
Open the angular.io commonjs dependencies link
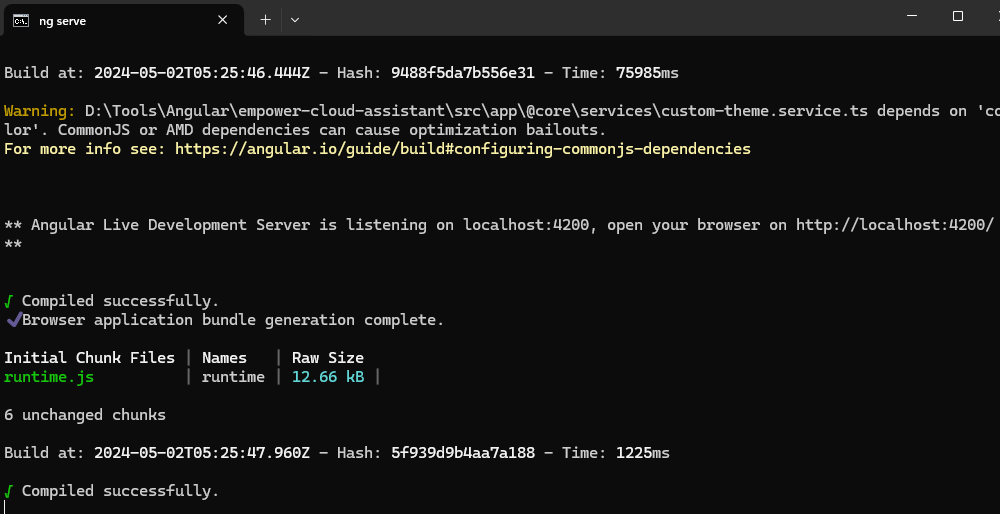(x=462, y=149)
